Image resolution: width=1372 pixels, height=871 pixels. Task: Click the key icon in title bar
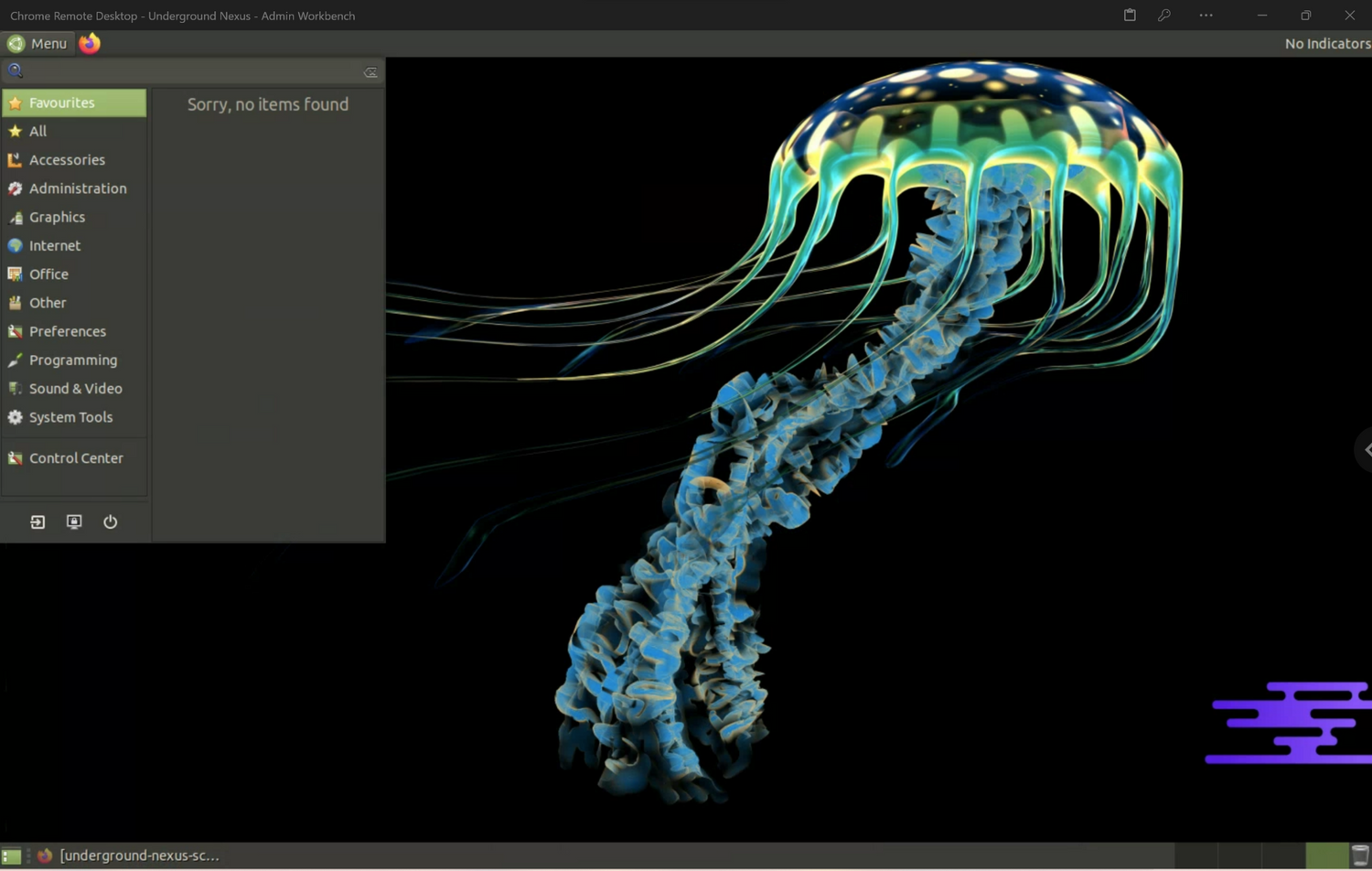tap(1164, 16)
